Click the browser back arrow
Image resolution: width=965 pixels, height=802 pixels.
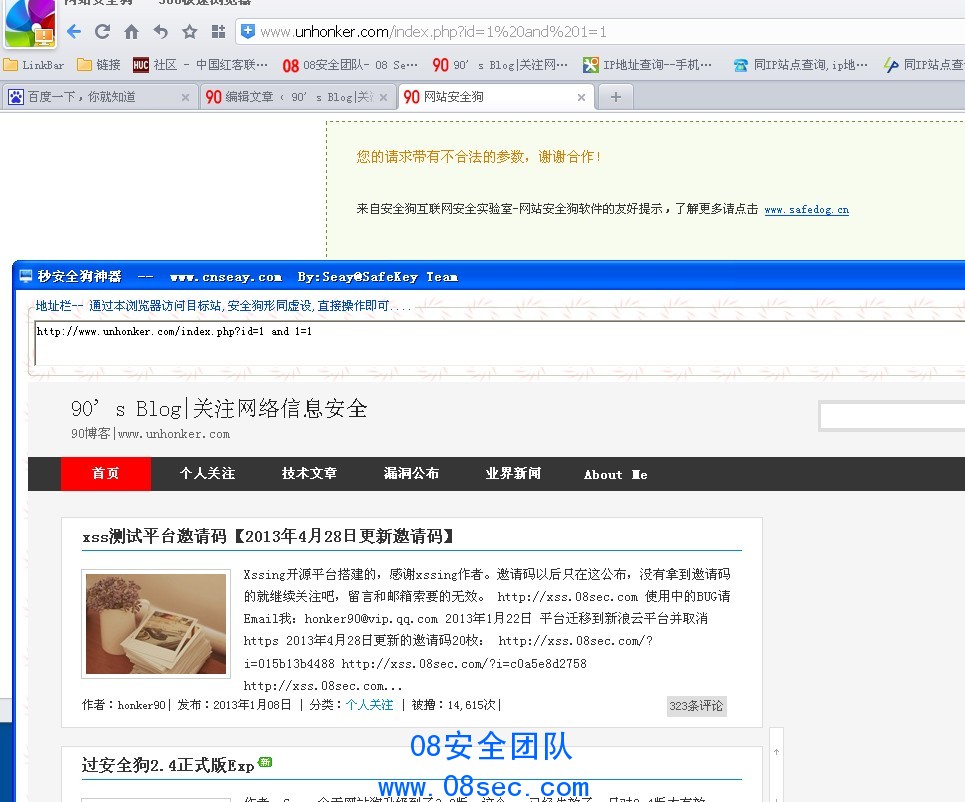74,31
